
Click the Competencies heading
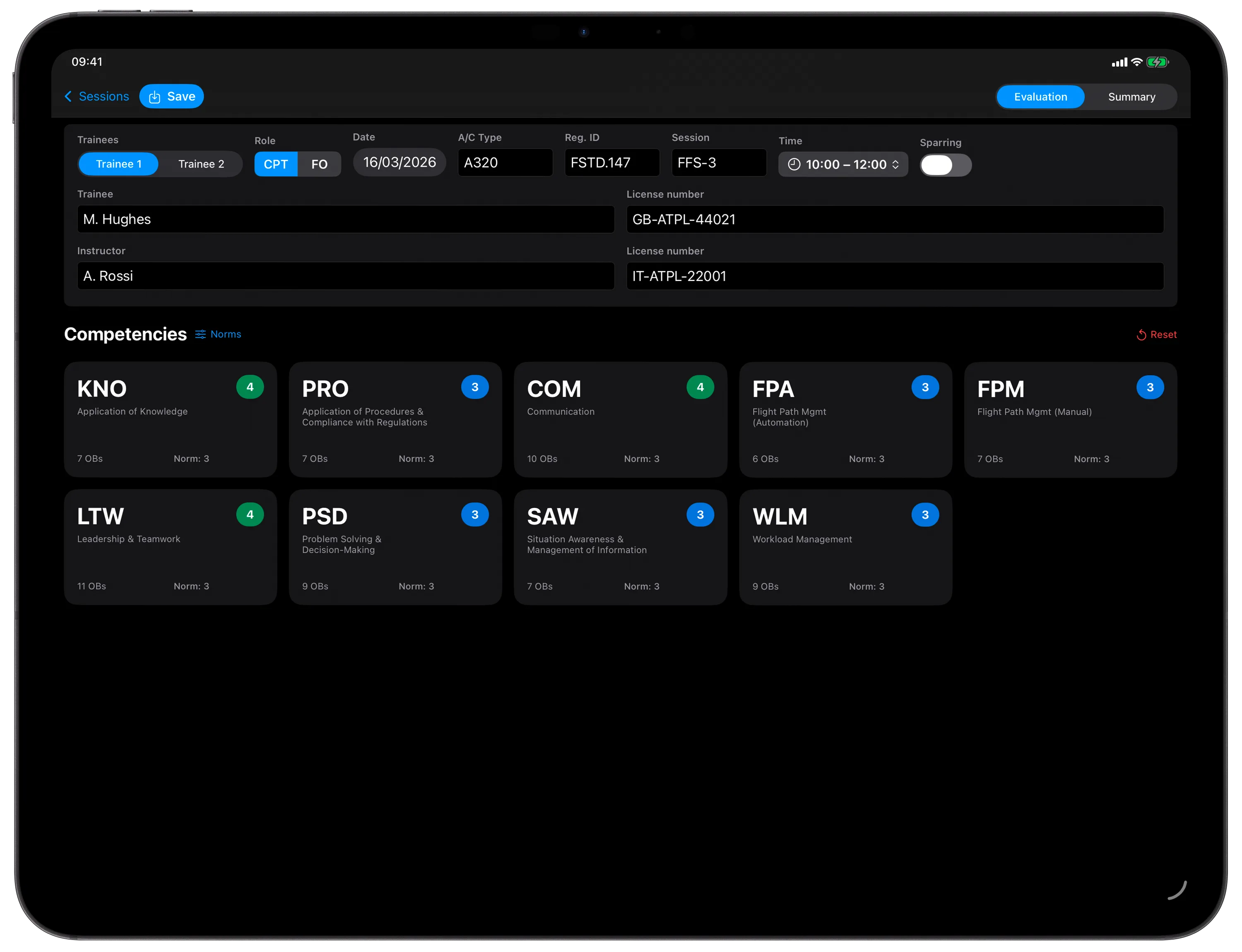[125, 334]
